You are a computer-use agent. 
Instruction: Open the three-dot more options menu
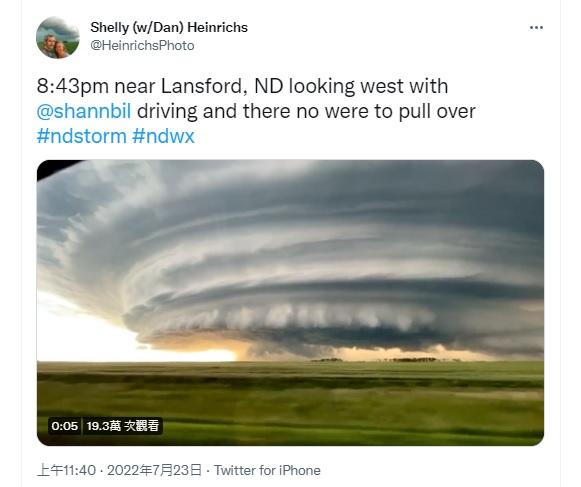click(536, 27)
